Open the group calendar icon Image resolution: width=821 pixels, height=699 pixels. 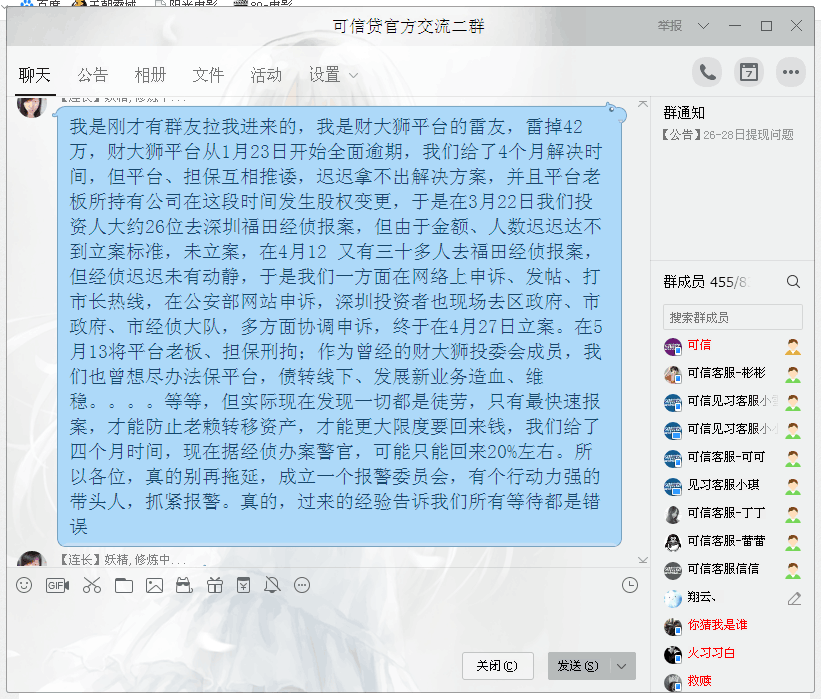point(748,72)
